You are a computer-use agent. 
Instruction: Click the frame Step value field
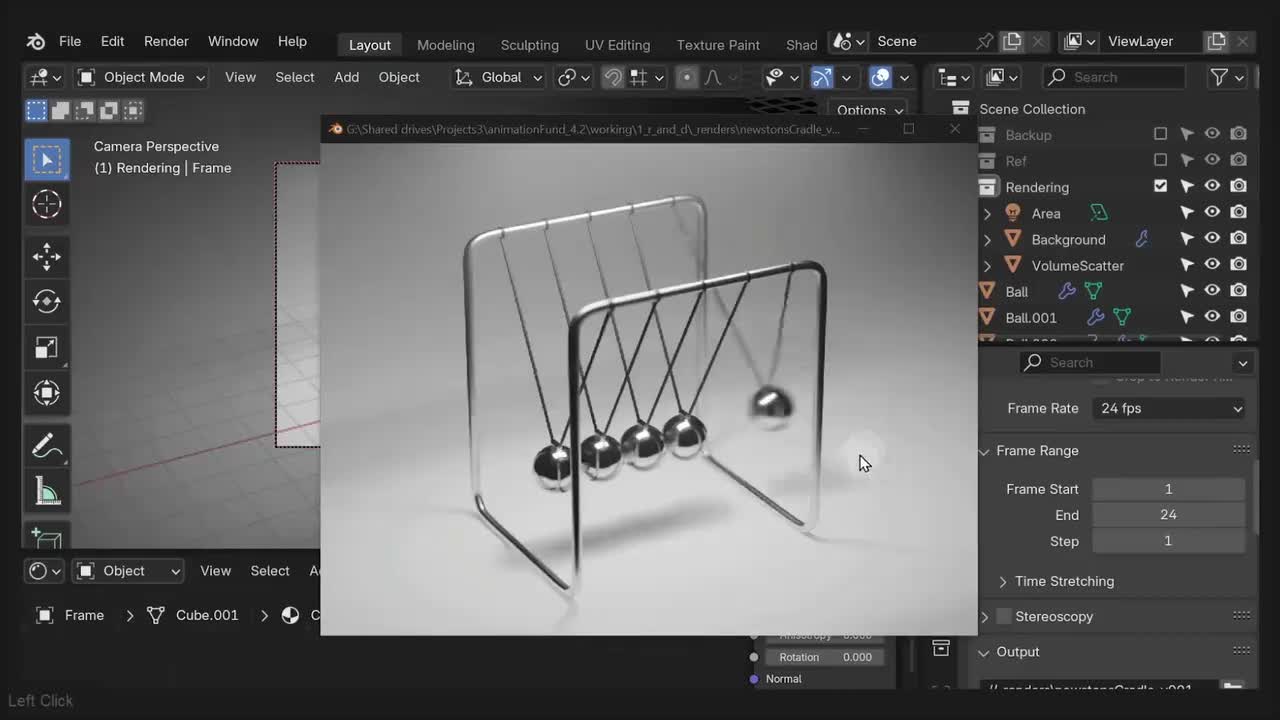tap(1168, 541)
